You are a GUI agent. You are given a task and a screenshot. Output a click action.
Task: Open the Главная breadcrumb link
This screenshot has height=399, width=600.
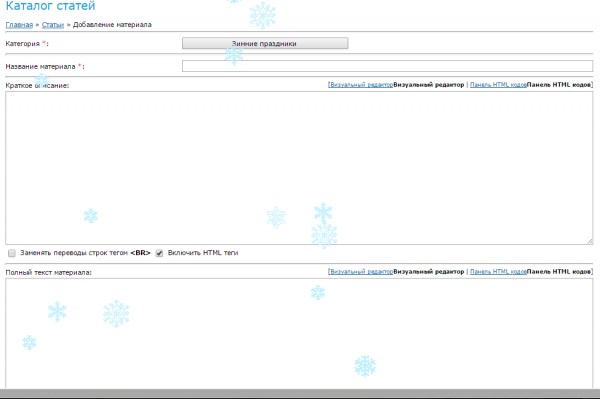point(19,24)
